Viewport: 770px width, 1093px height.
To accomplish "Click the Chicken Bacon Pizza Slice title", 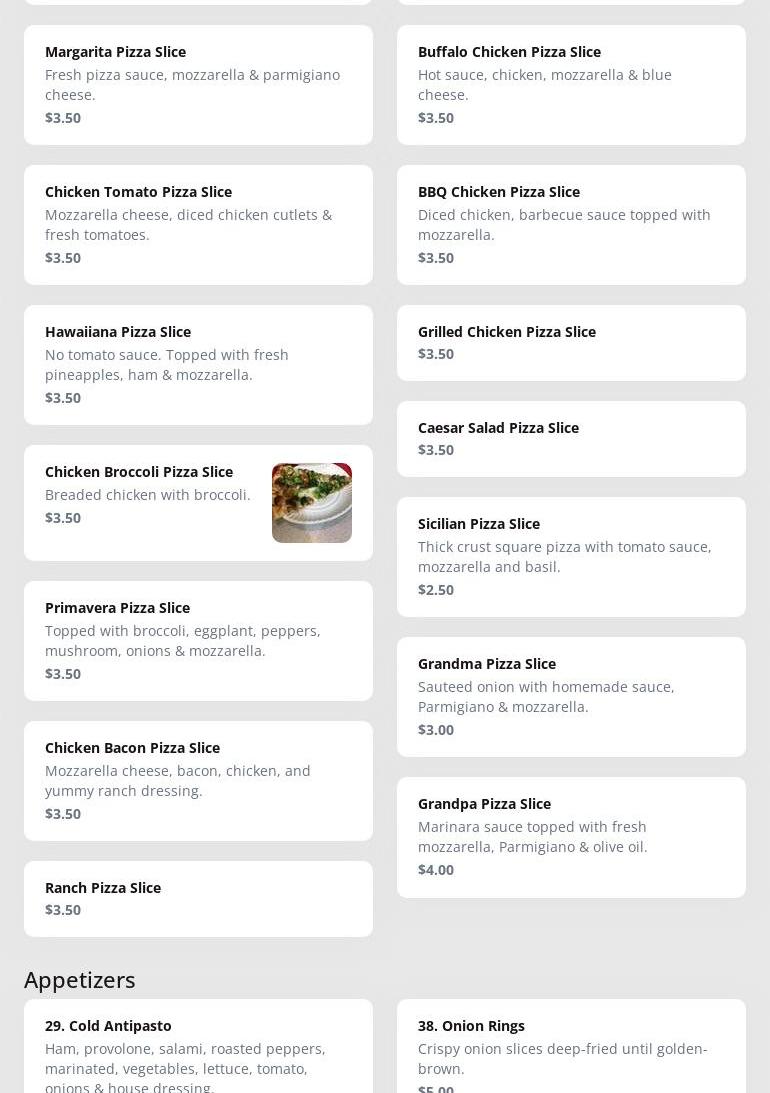I will (x=132, y=747).
